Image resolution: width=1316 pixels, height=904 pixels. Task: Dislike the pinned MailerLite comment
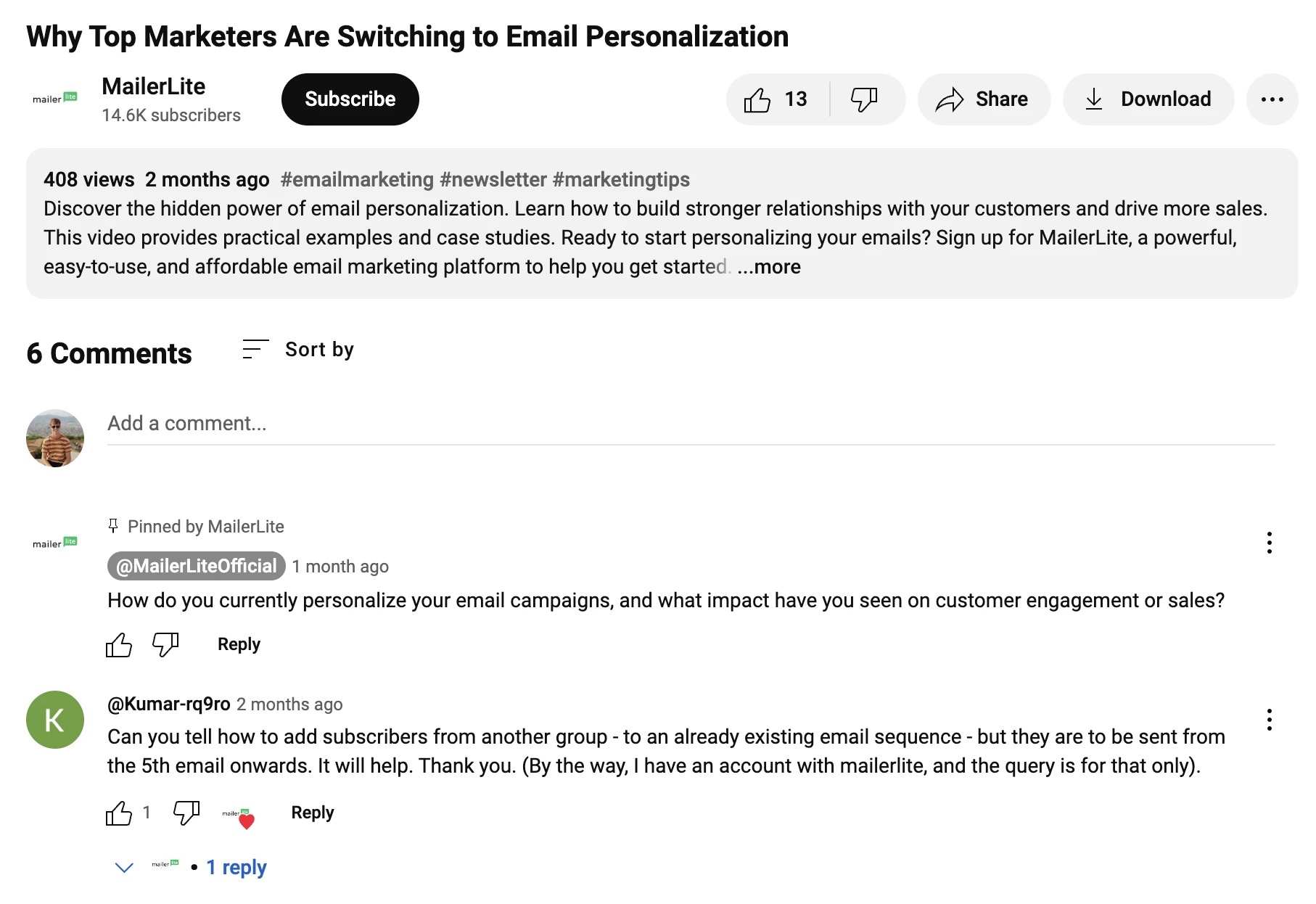pyautogui.click(x=165, y=644)
